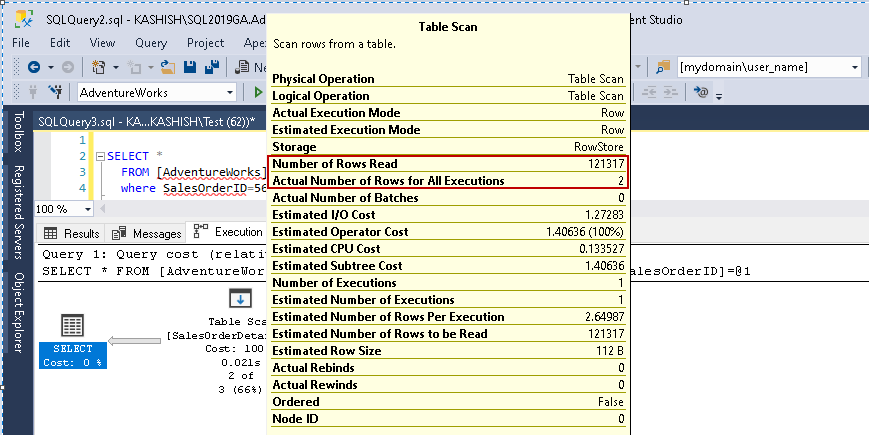Viewport: 869px width, 435px height.
Task: Click Estimated Operator Cost value 1.40636 (100%)
Action: click(x=585, y=232)
